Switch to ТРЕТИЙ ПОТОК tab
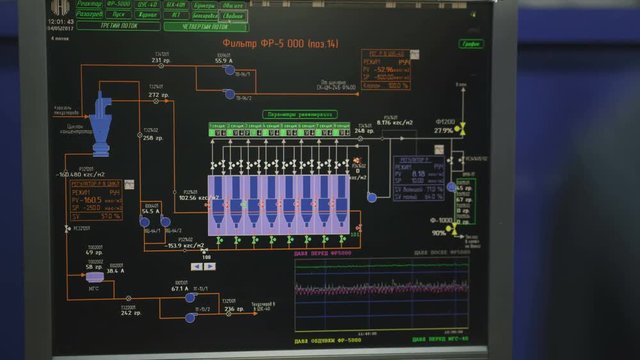Viewport: 640px width, 360px height. [x=119, y=26]
